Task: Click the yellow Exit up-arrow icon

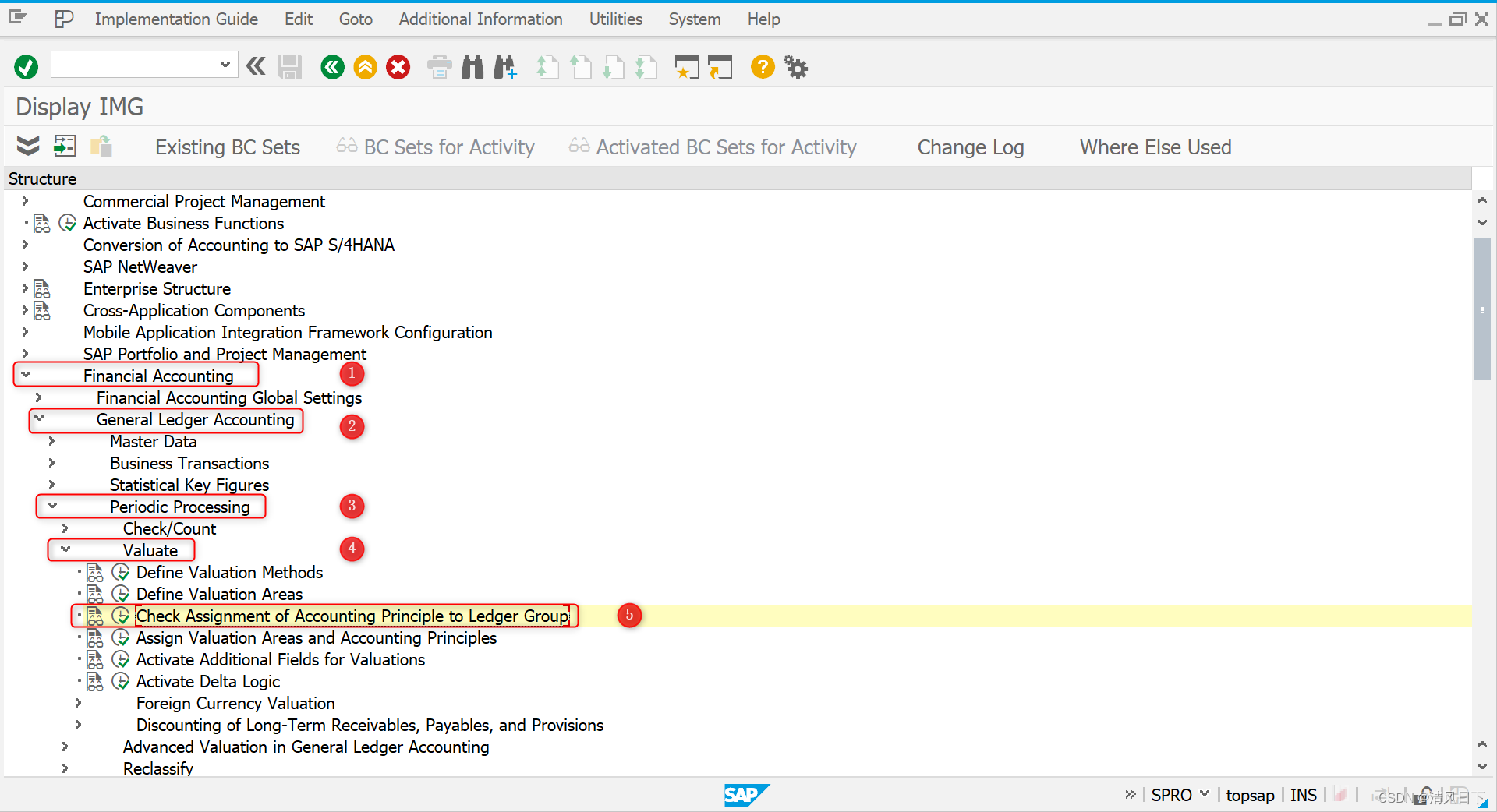Action: click(x=365, y=67)
